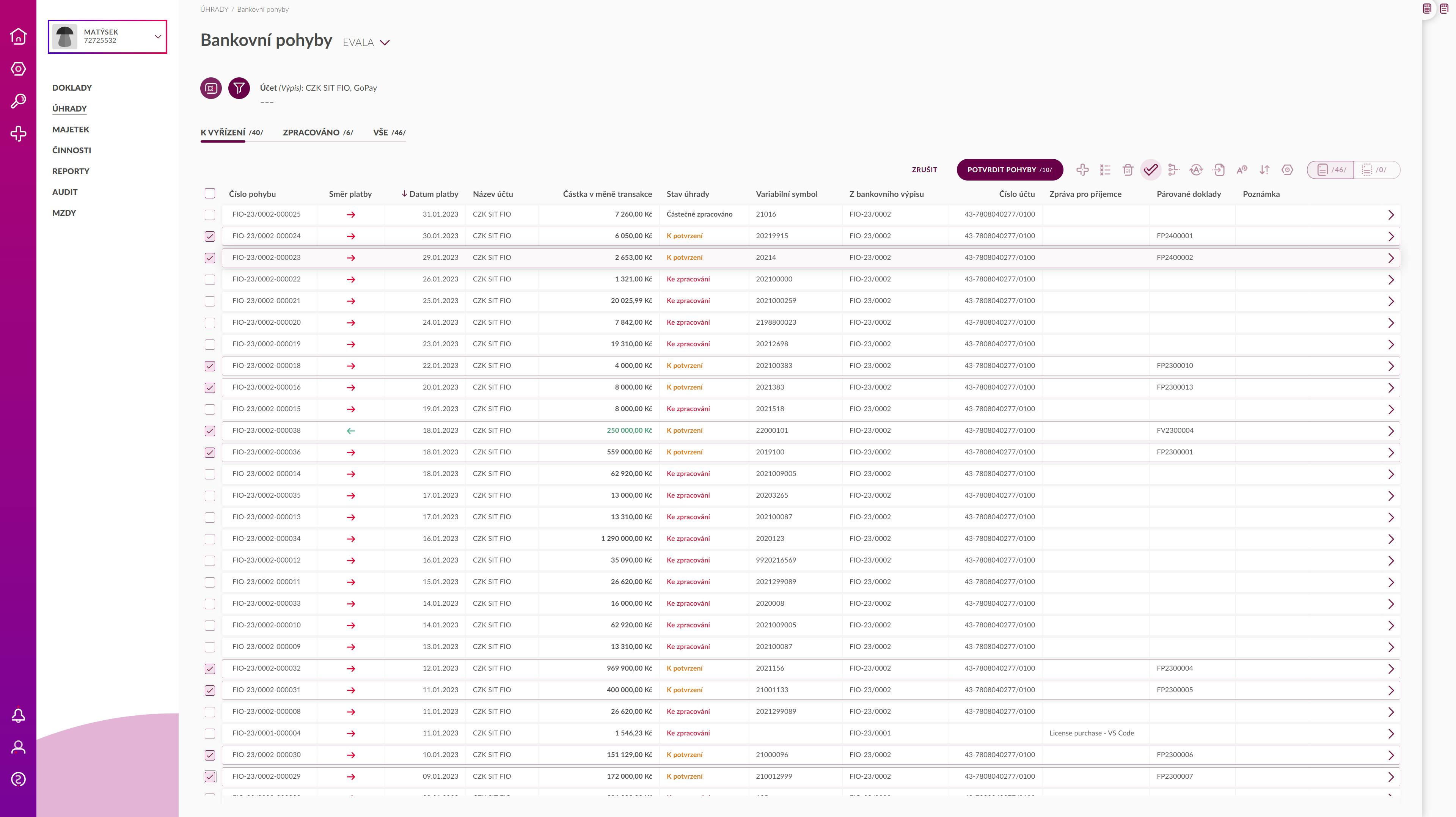Click the circular arrows with letter A icon
1456x817 pixels.
tap(1196, 170)
